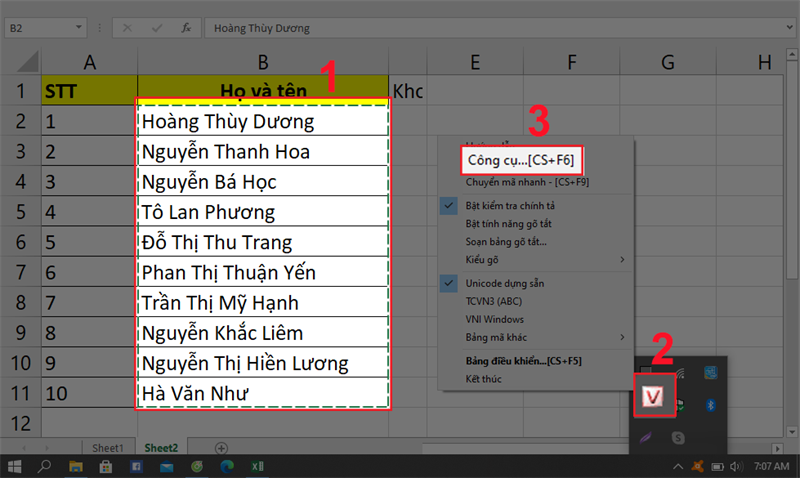Click the Excel icon on the taskbar
The image size is (800, 478).
pyautogui.click(x=257, y=466)
